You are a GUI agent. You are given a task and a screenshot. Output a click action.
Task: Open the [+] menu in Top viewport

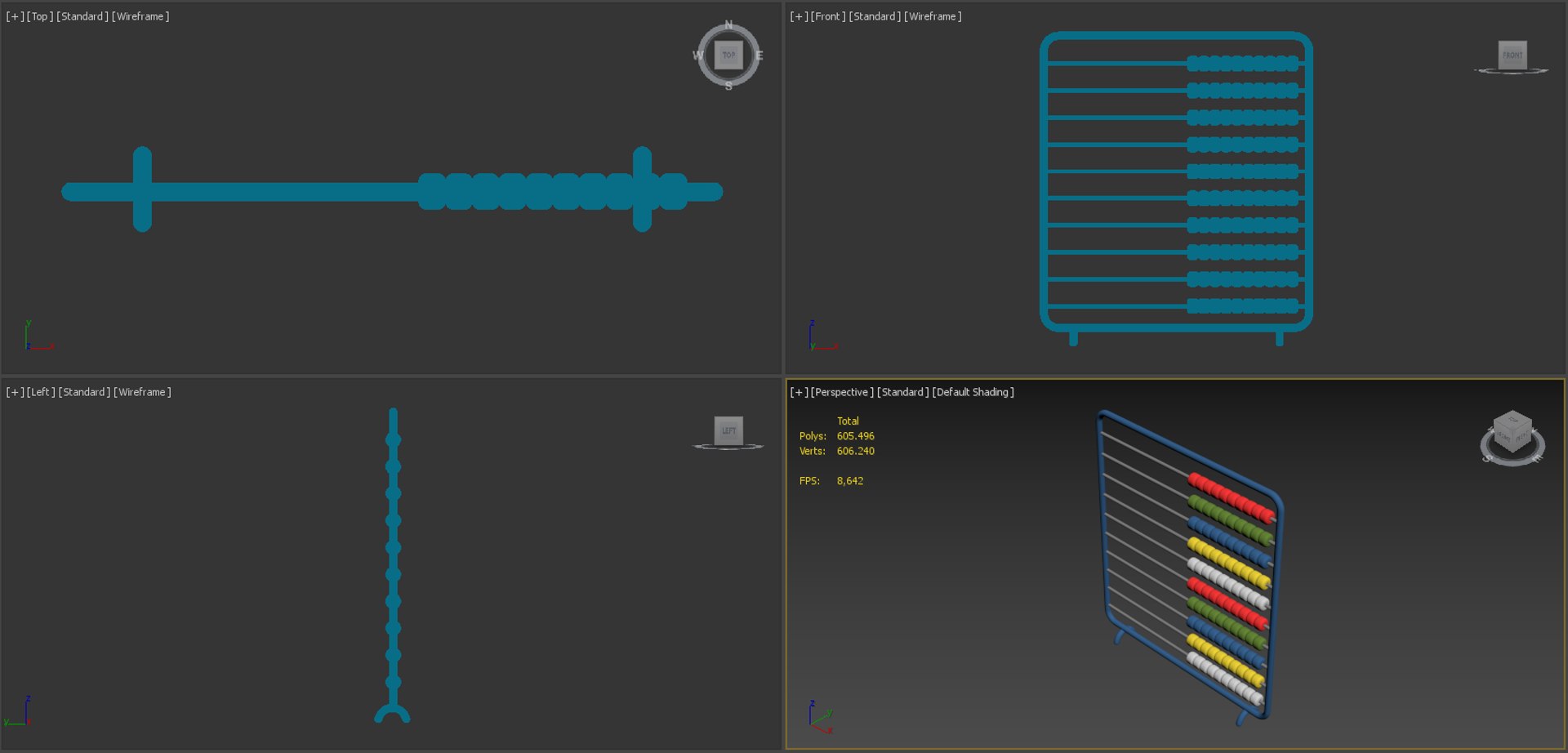click(x=15, y=16)
